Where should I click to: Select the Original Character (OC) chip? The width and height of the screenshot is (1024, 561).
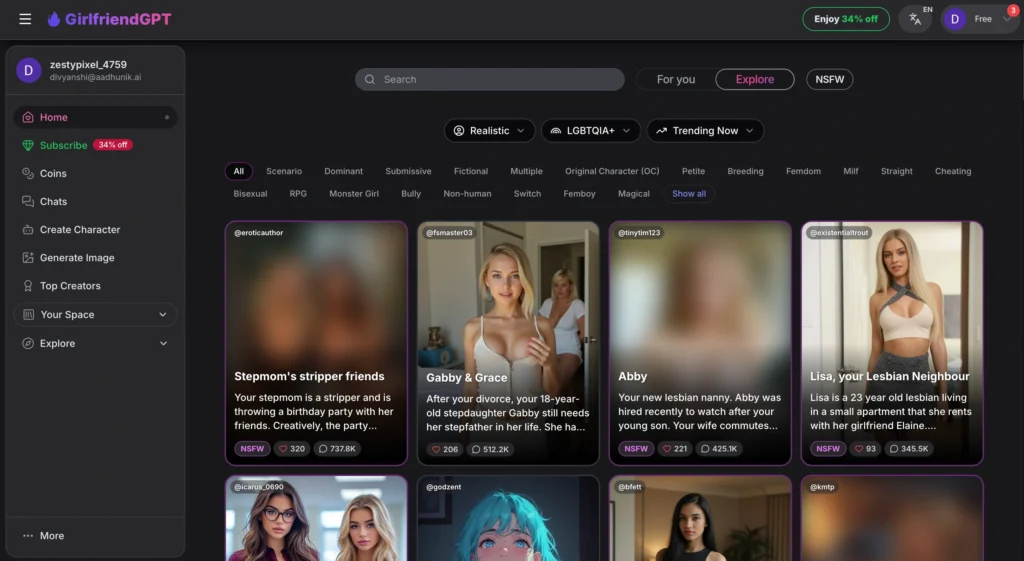(x=612, y=171)
